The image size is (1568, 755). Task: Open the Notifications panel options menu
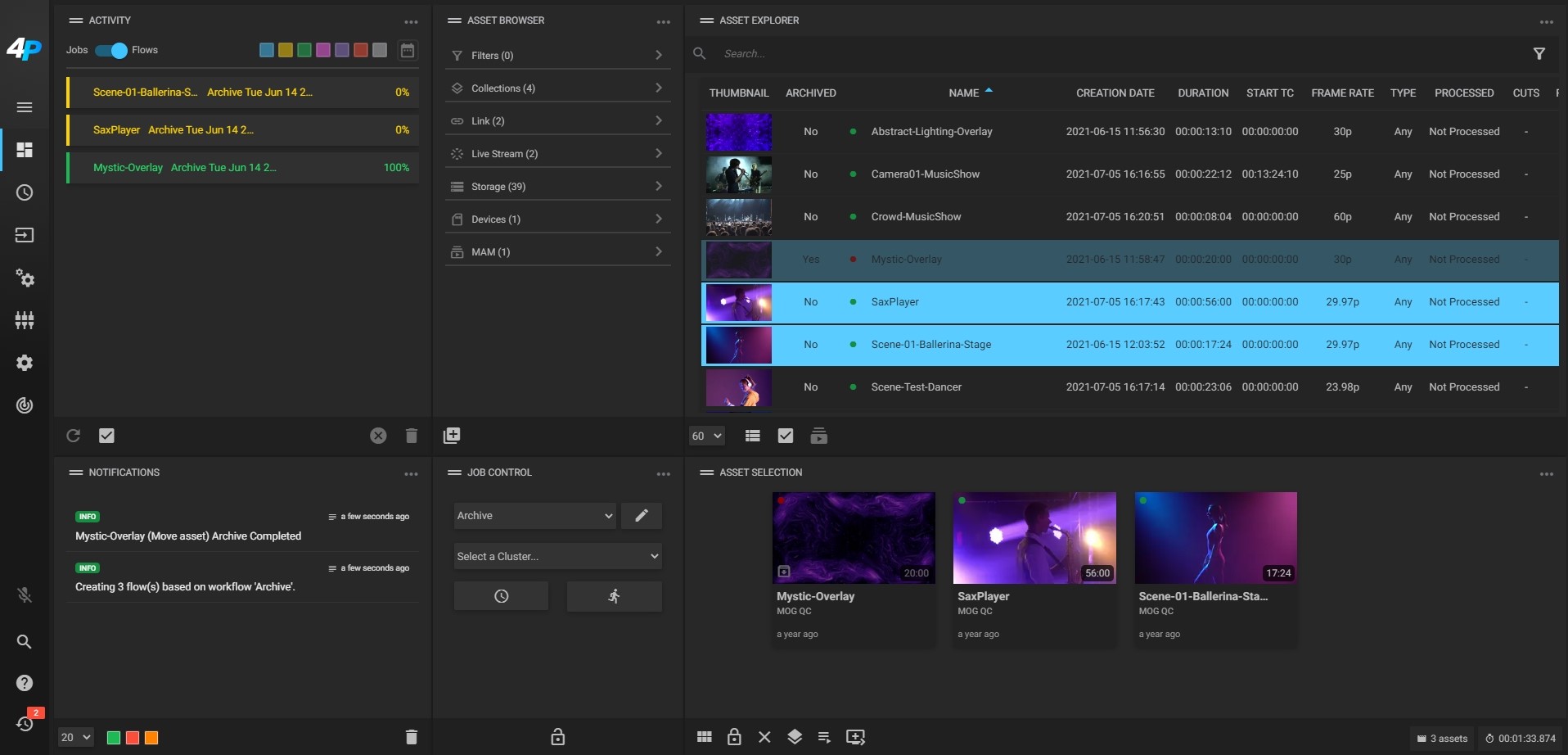pos(411,473)
